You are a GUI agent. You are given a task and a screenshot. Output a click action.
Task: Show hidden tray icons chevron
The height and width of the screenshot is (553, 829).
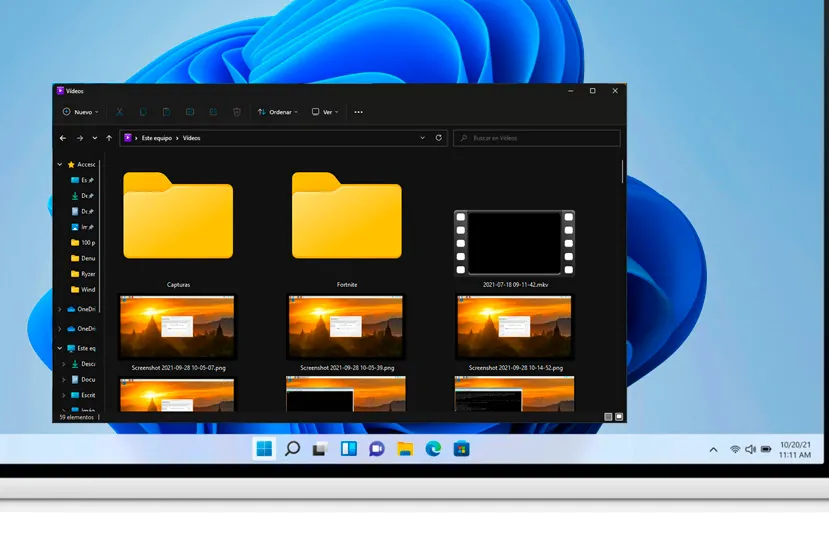(x=713, y=450)
